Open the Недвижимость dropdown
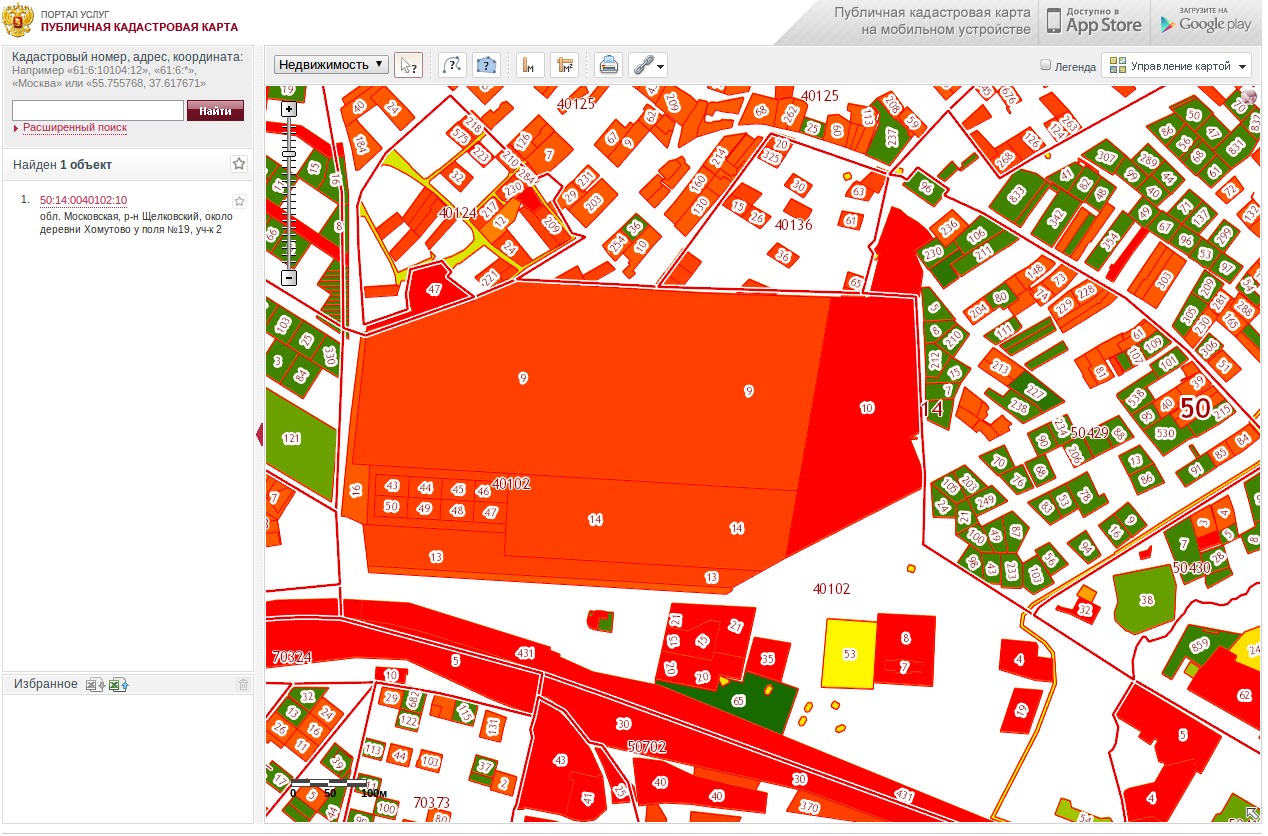Screen dimensions: 1268x836 [332, 65]
